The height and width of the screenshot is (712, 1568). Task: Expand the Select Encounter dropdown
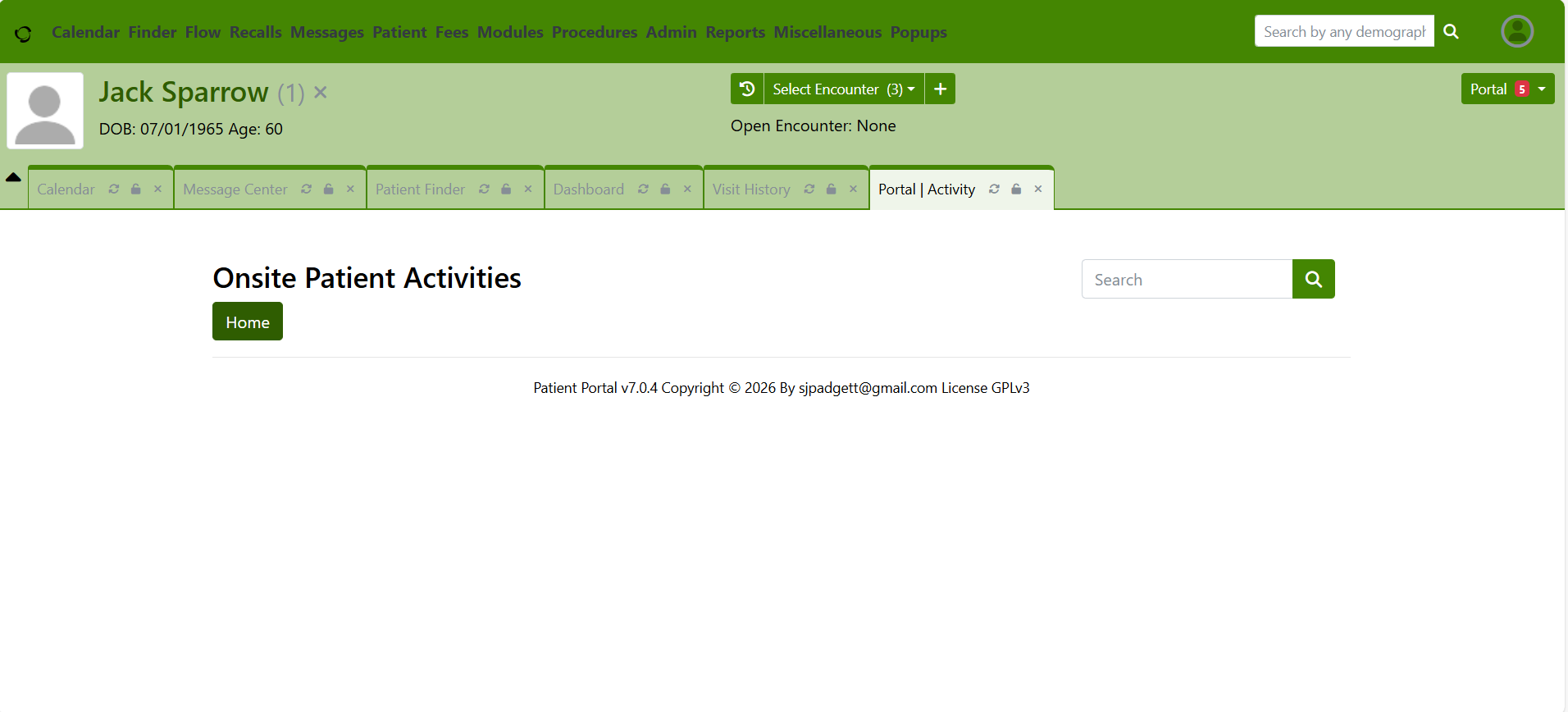click(843, 89)
